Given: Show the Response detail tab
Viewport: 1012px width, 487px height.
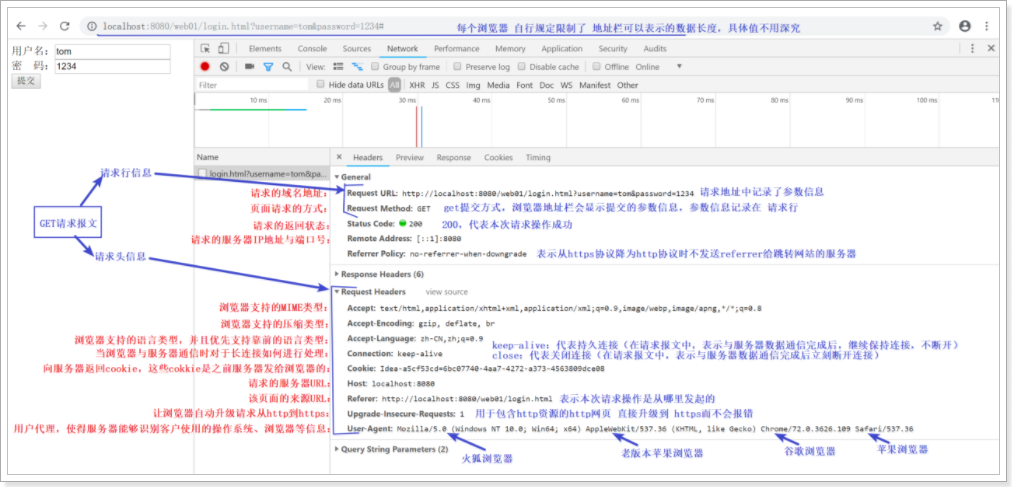Looking at the screenshot, I should (454, 157).
